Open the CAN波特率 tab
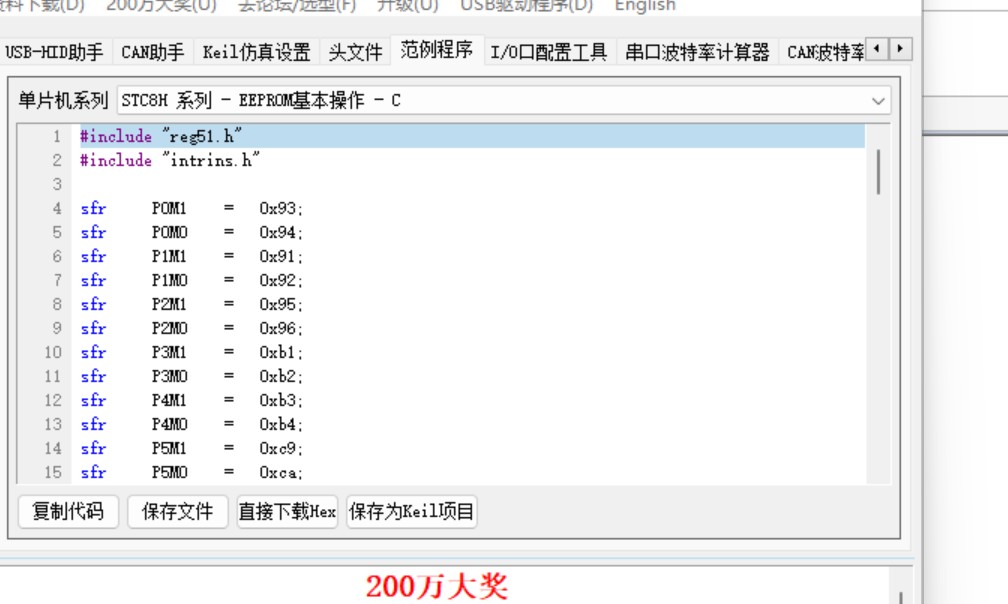The width and height of the screenshot is (1008, 604). (x=825, y=52)
